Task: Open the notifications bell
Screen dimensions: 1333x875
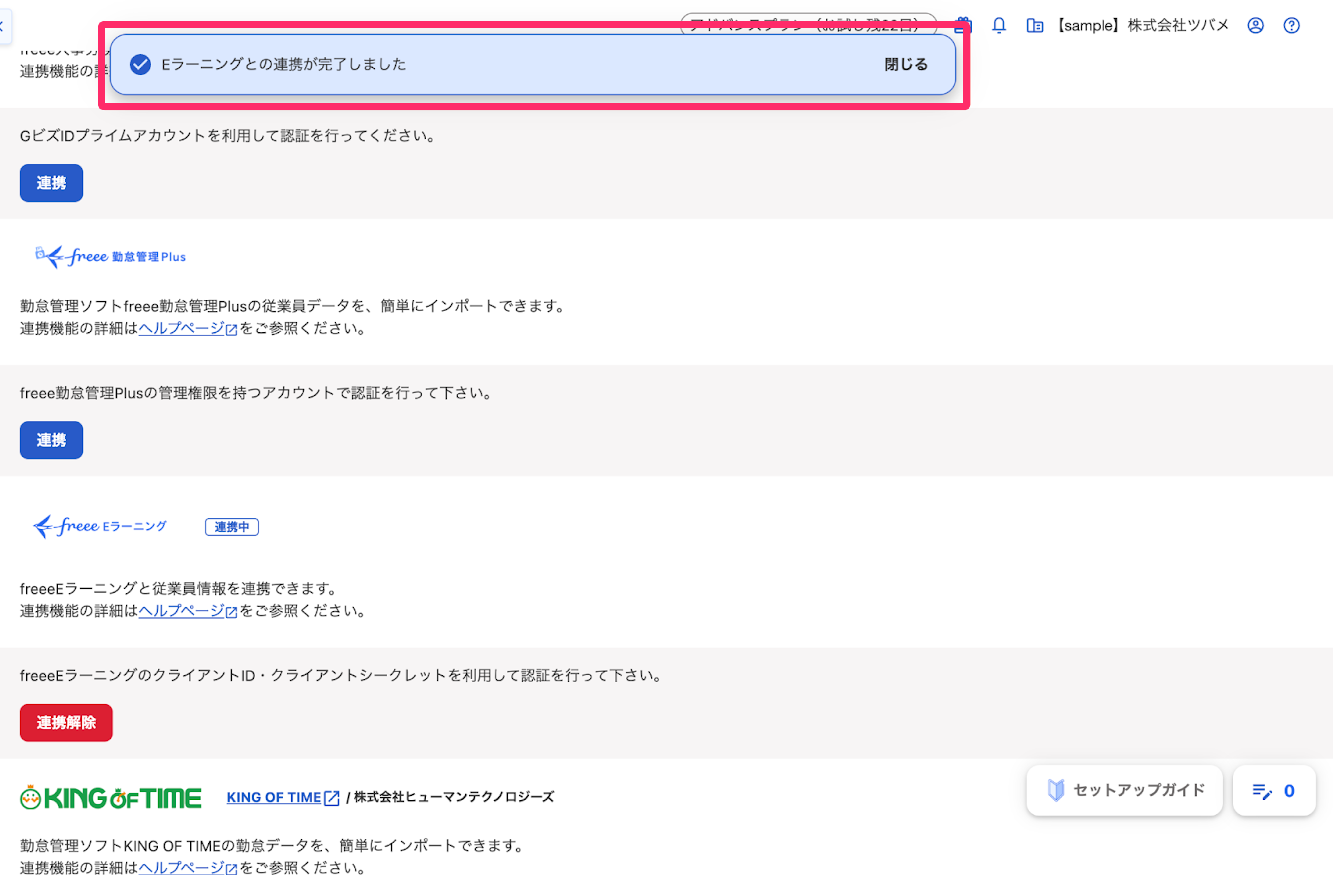Action: [998, 26]
